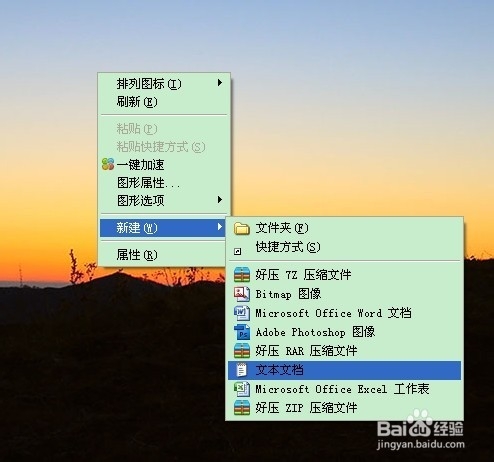Choose 一键加速 from the context menu

coord(164,165)
